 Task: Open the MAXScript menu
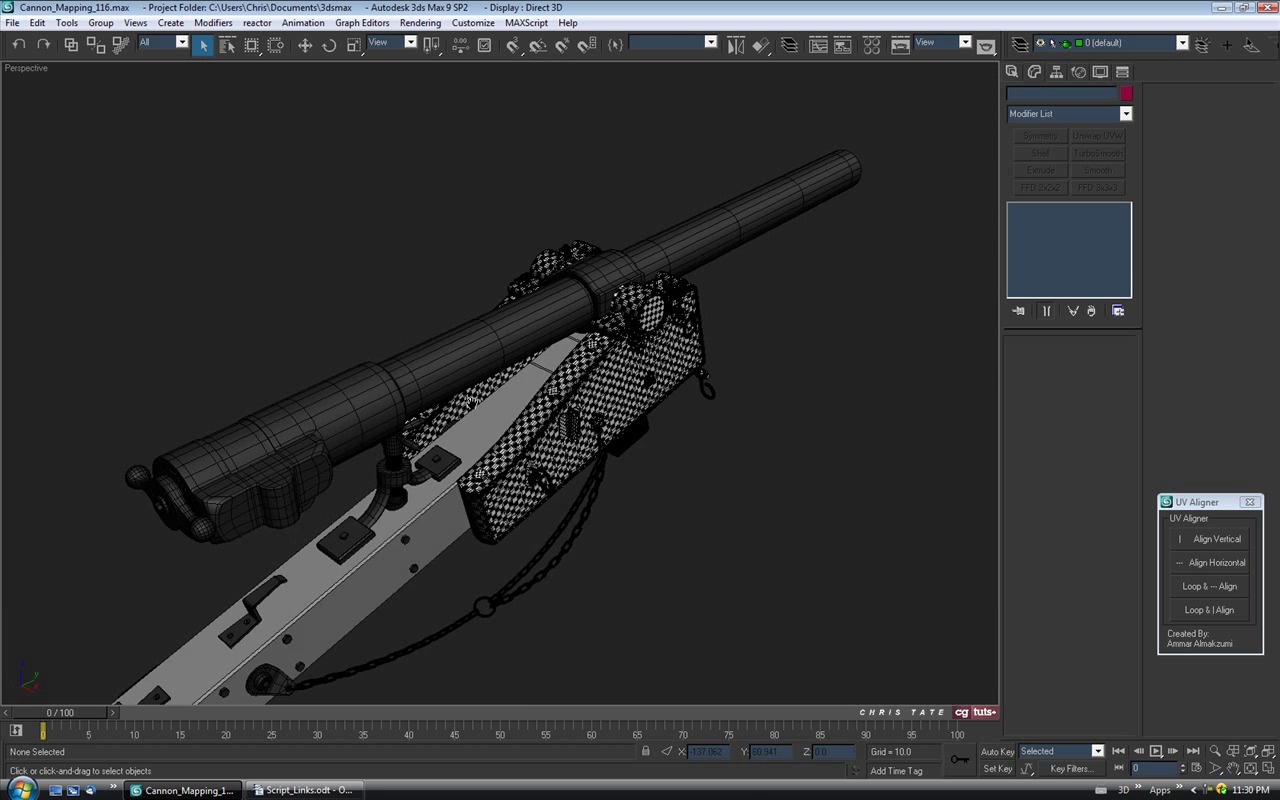(527, 22)
